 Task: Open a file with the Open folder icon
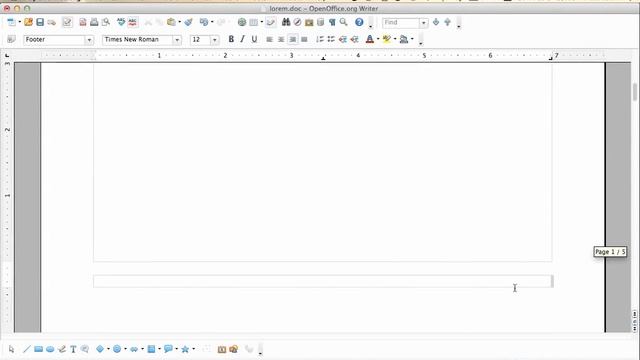(28, 22)
